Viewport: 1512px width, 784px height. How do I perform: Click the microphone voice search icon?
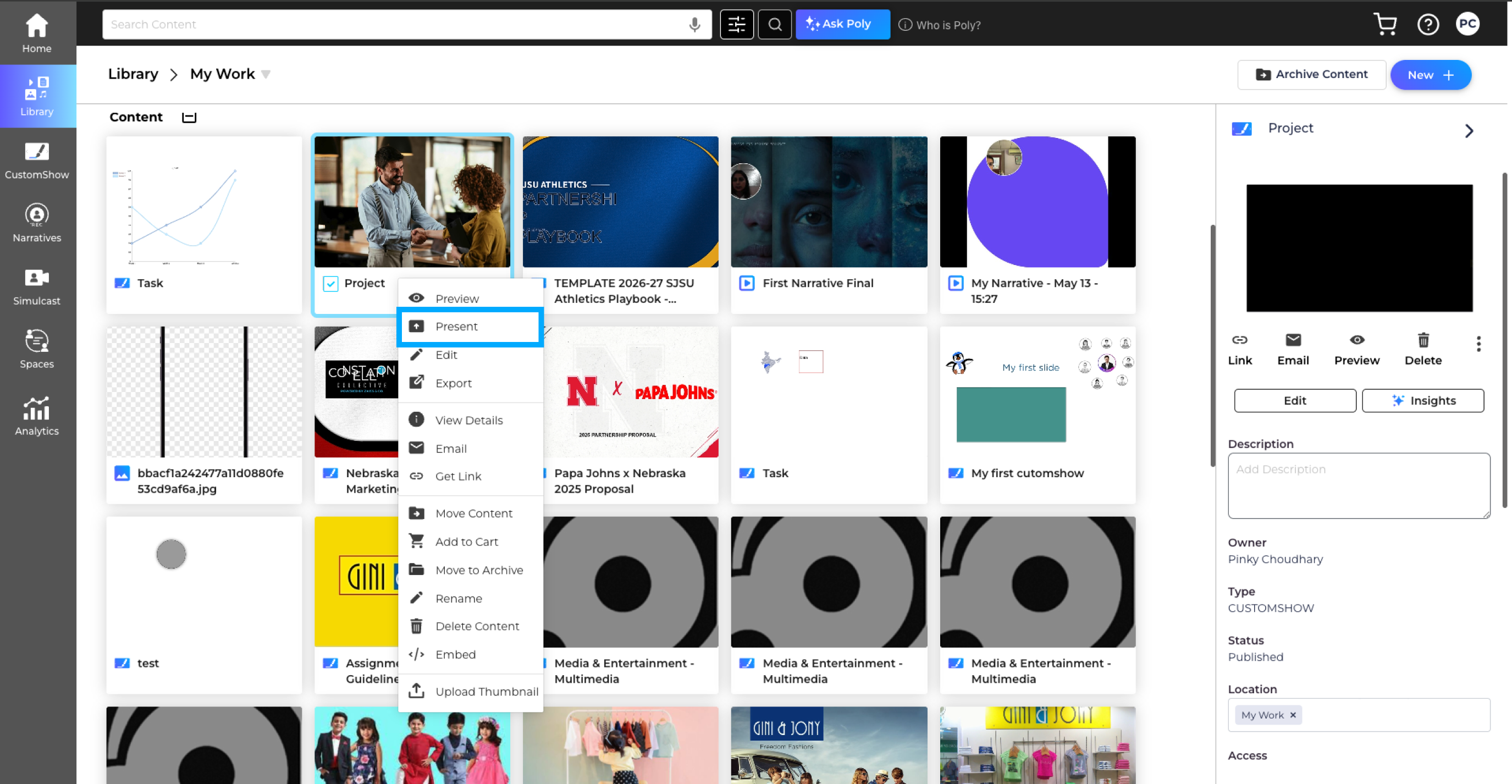[x=694, y=24]
